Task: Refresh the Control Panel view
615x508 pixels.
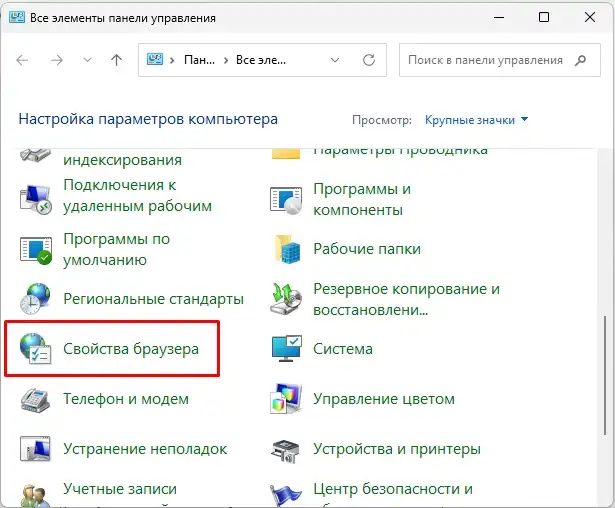Action: click(x=369, y=60)
